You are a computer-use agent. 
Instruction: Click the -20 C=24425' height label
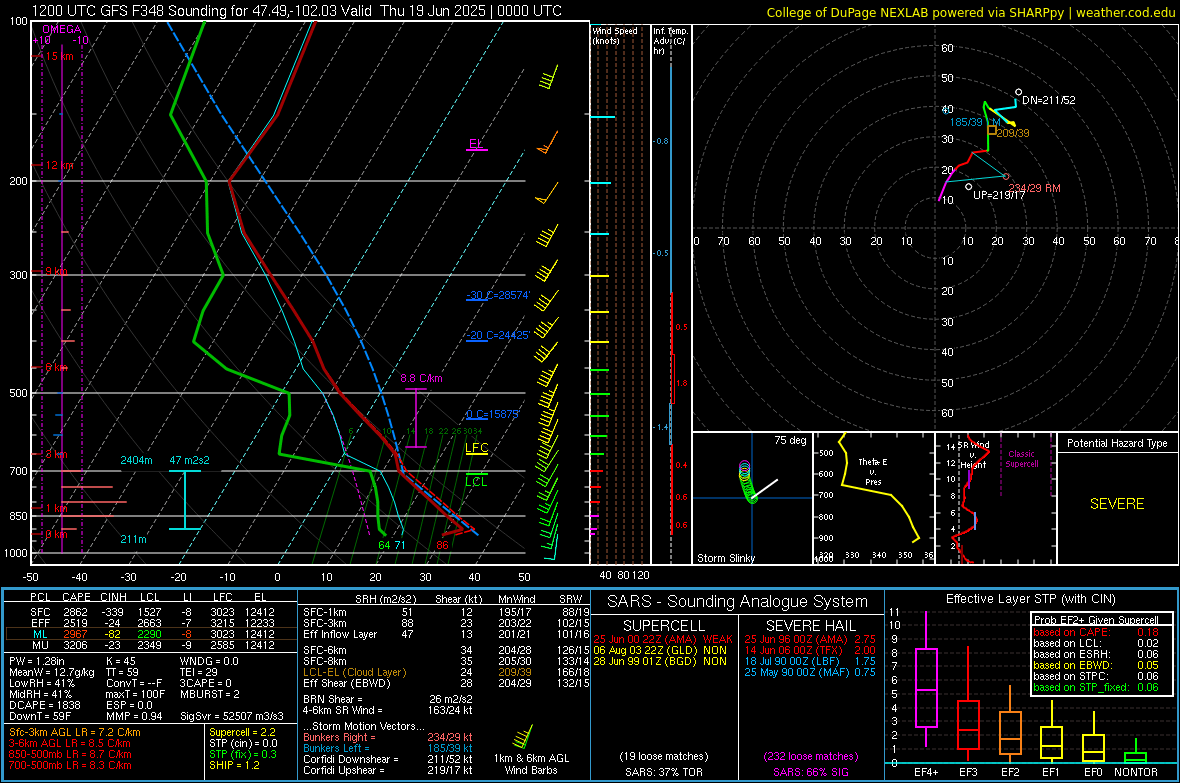tap(497, 335)
